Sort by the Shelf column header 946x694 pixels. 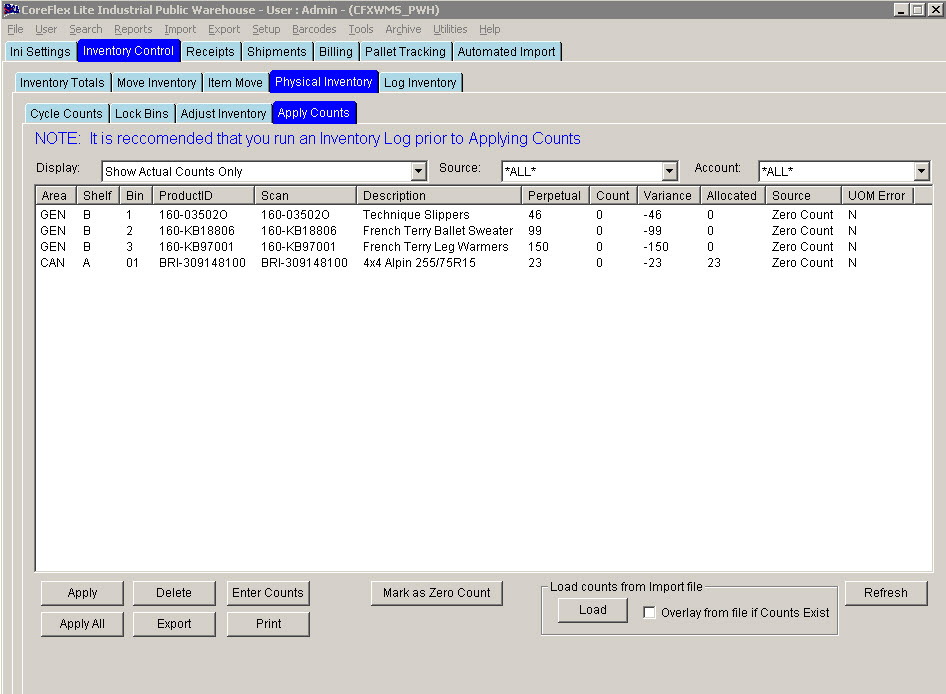point(97,196)
